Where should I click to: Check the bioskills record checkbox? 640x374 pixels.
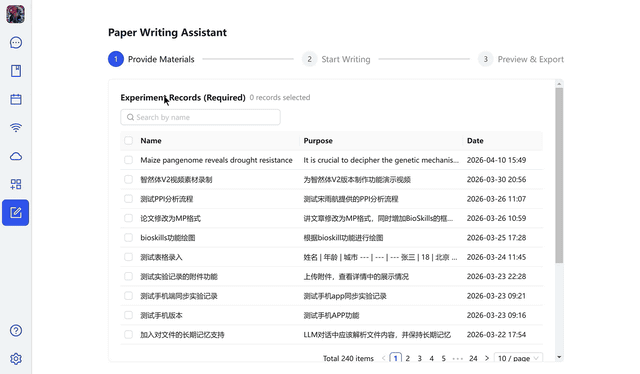tap(129, 238)
